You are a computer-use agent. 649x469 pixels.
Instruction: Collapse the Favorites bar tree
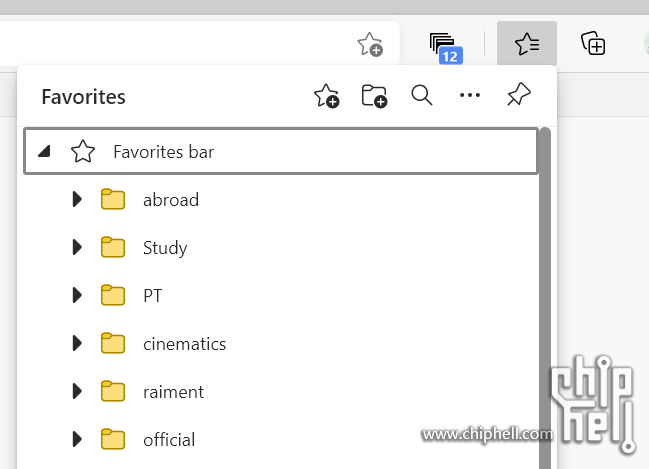44,152
